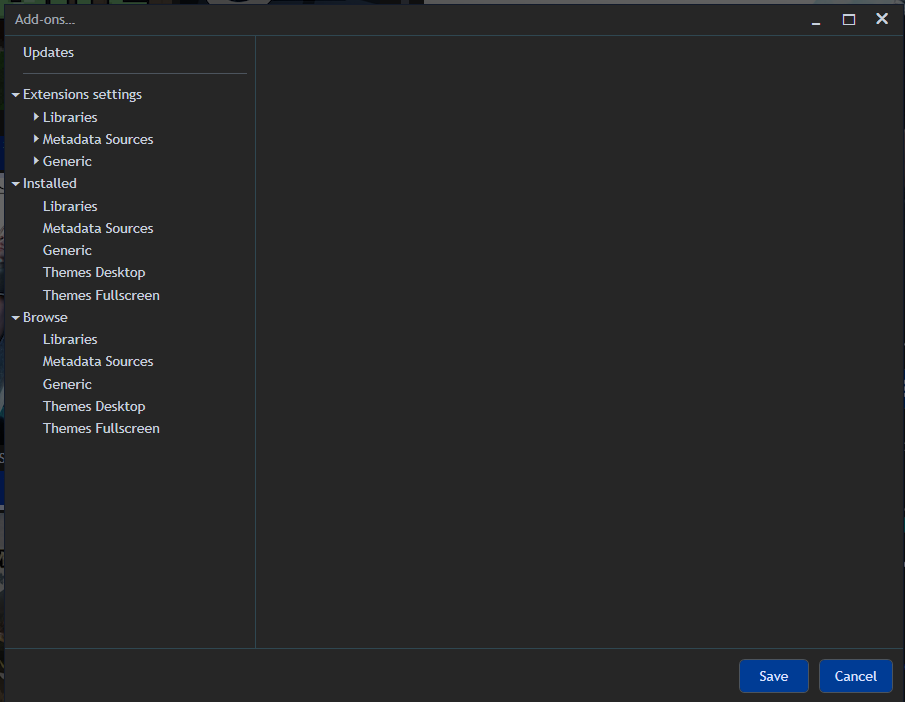Open Themes Fullscreen under Installed

click(x=101, y=295)
